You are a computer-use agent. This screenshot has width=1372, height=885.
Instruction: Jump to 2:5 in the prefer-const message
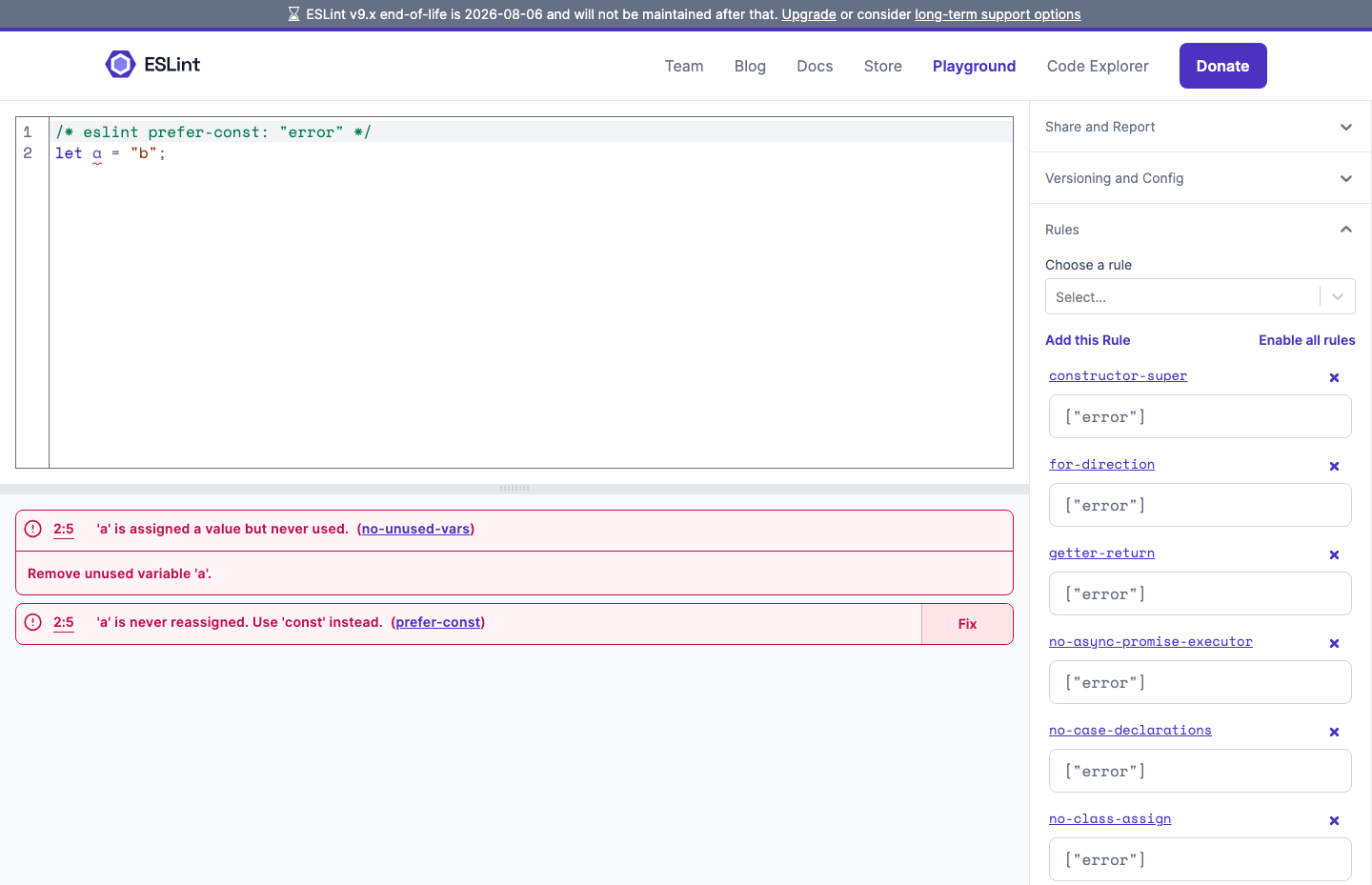pyautogui.click(x=64, y=622)
